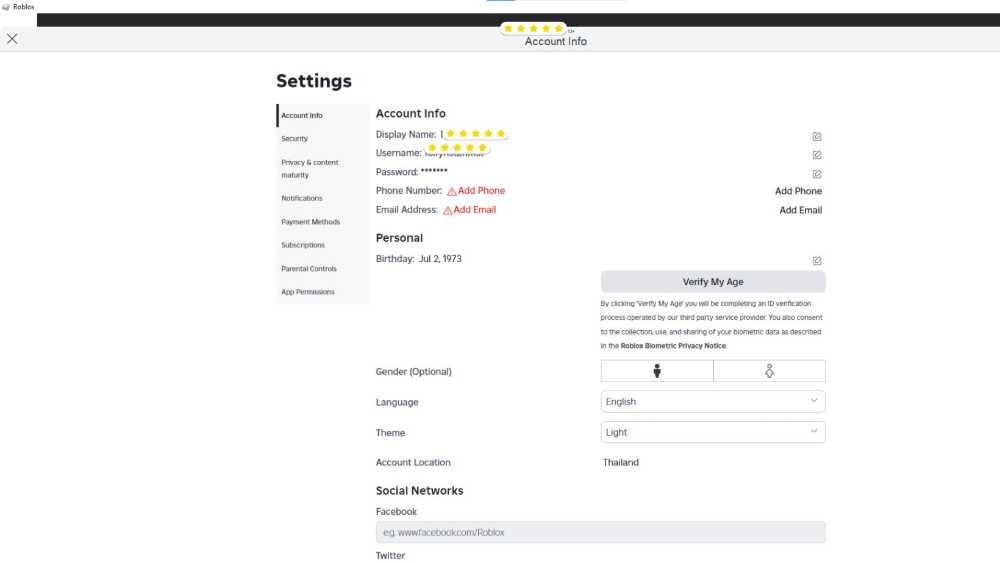
Task: Open the Payment Methods sidebar tab
Action: [x=323, y=222]
